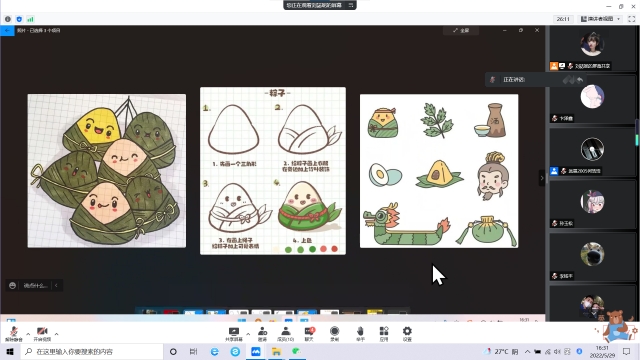This screenshot has width=640, height=360.
Task: Click the emoji icon in the say-something box
Action: (x=13, y=285)
